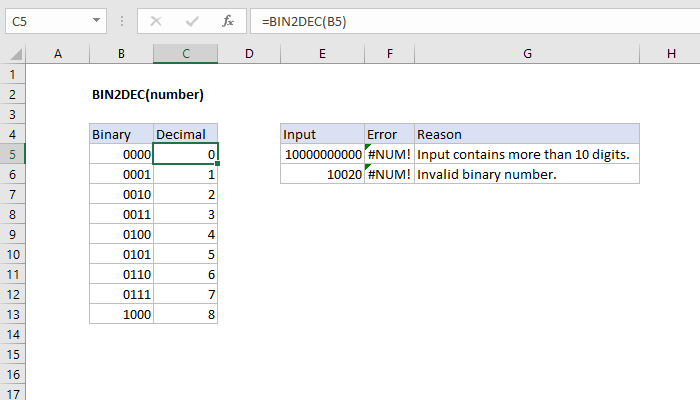700x400 pixels.
Task: Open the Name Box dropdown arrow
Action: [x=96, y=21]
